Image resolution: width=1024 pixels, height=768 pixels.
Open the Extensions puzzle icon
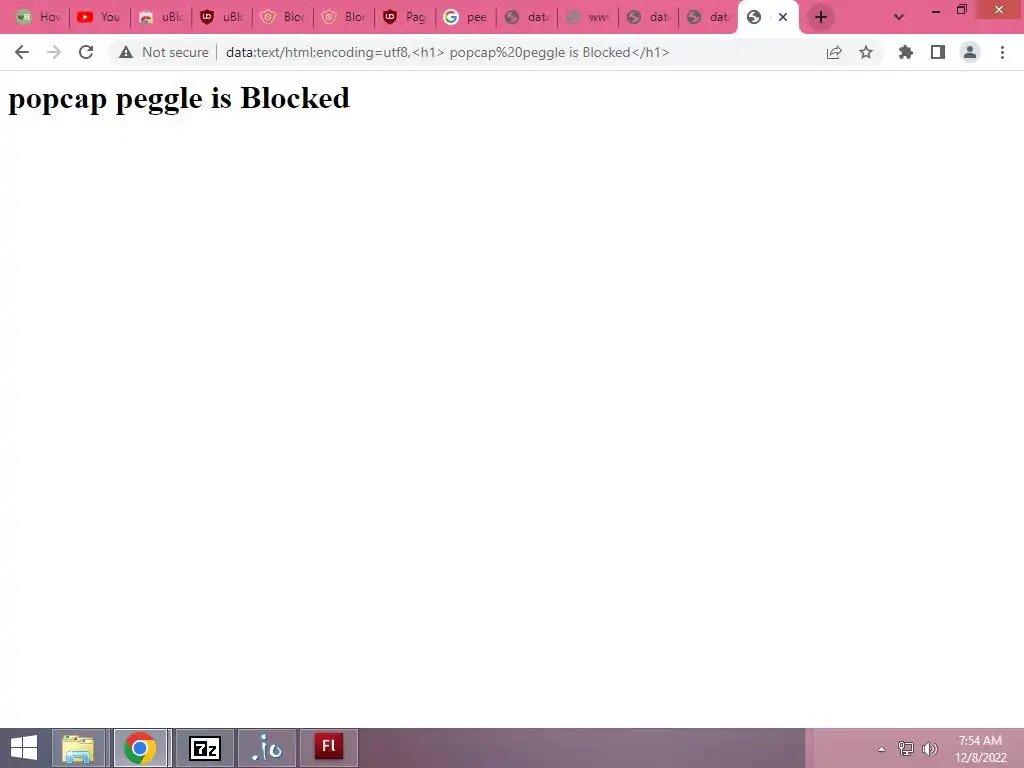click(906, 52)
